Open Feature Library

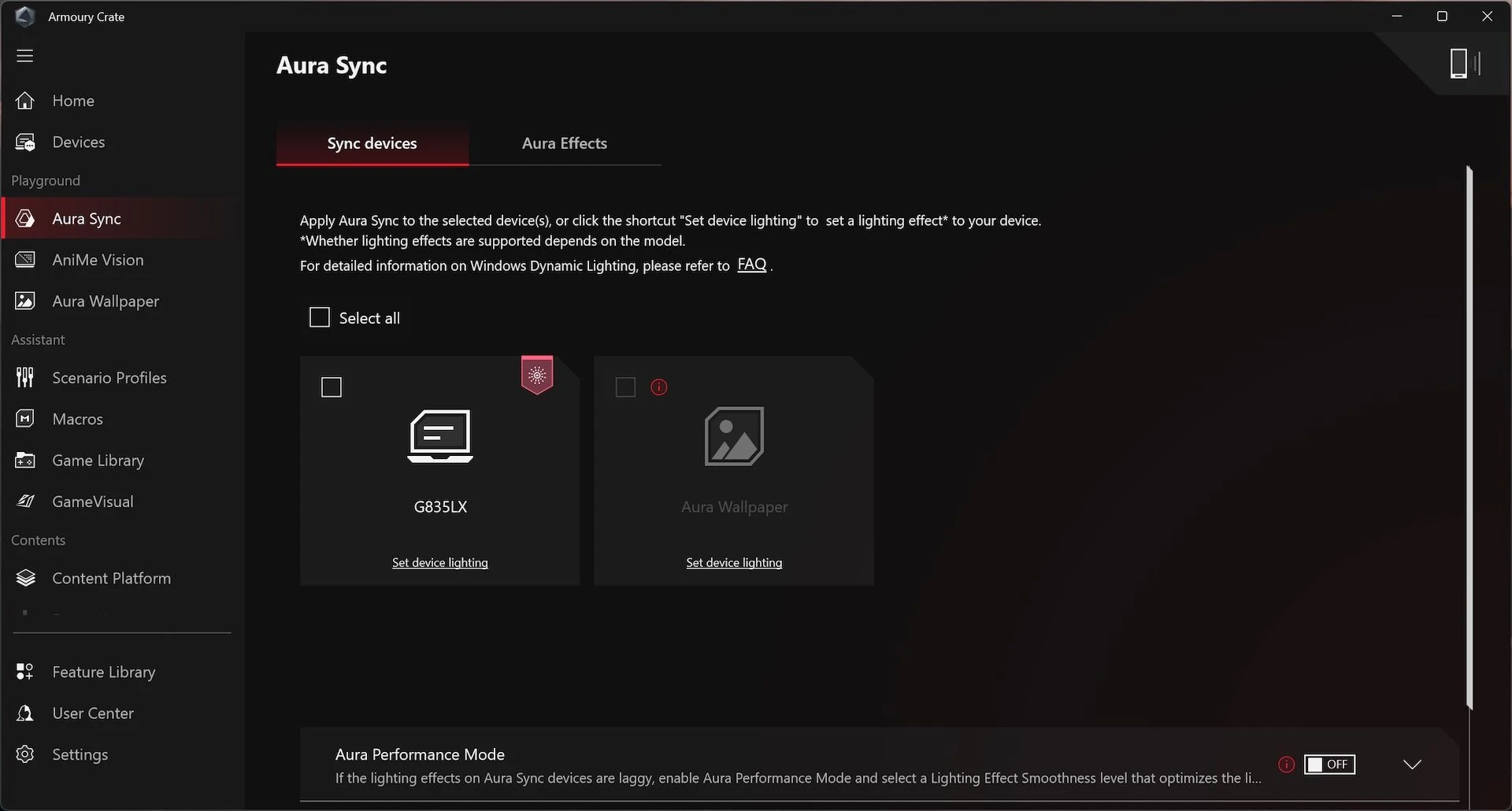[x=122, y=672]
